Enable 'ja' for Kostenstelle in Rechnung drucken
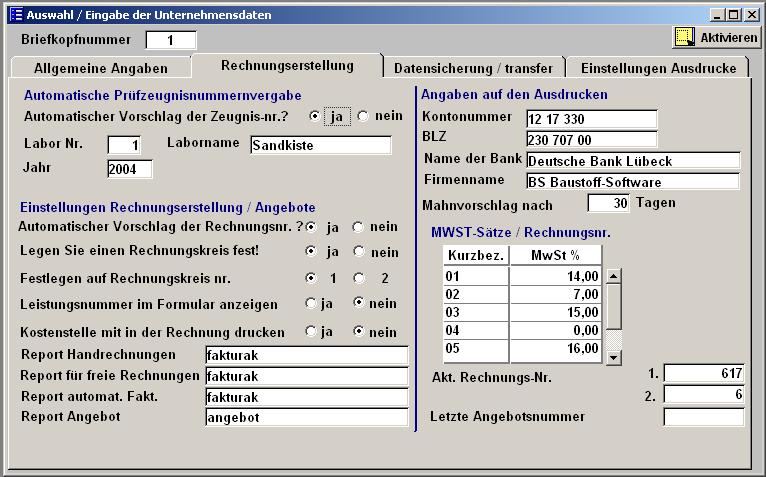Image resolution: width=766 pixels, height=477 pixels. 311,332
